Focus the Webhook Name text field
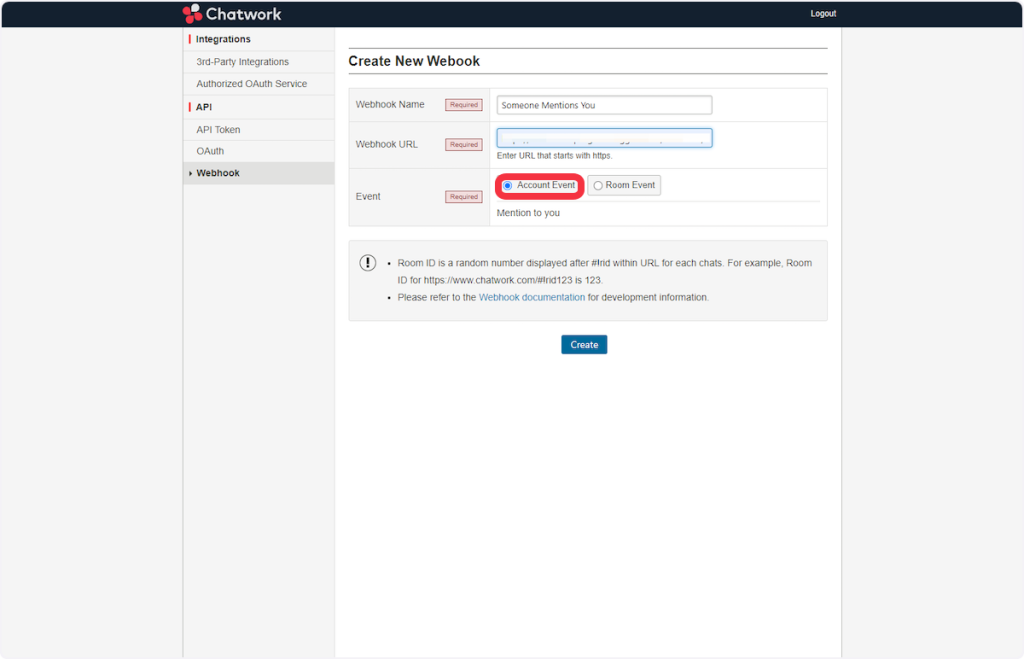This screenshot has width=1024, height=659. 604,105
